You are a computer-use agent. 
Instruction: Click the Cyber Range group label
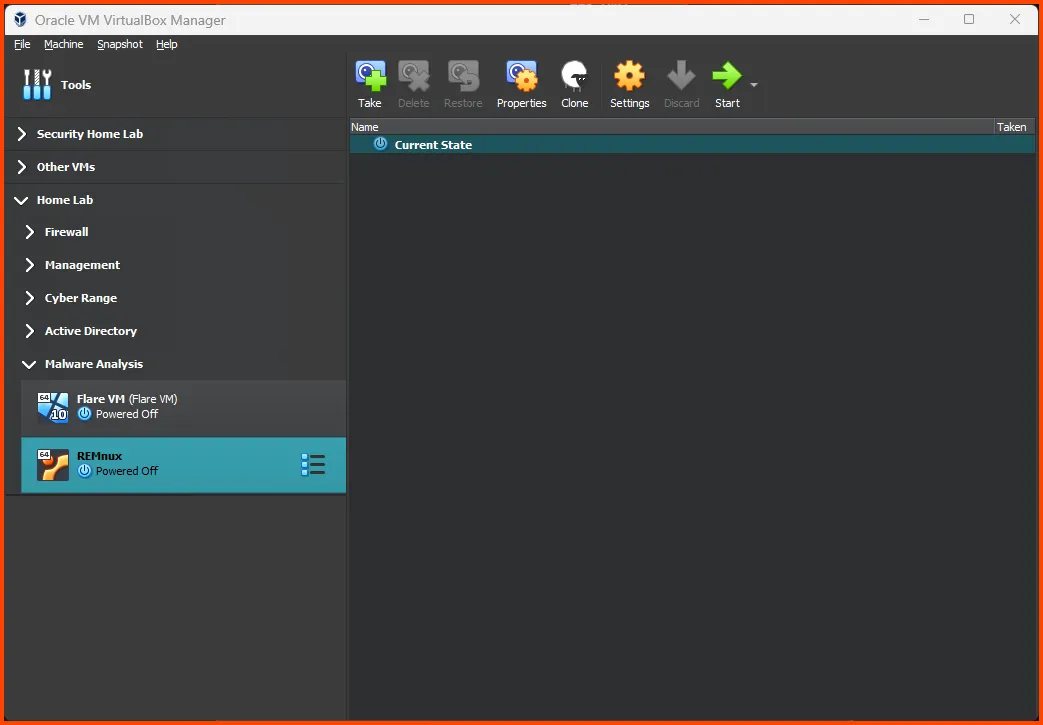(x=80, y=298)
